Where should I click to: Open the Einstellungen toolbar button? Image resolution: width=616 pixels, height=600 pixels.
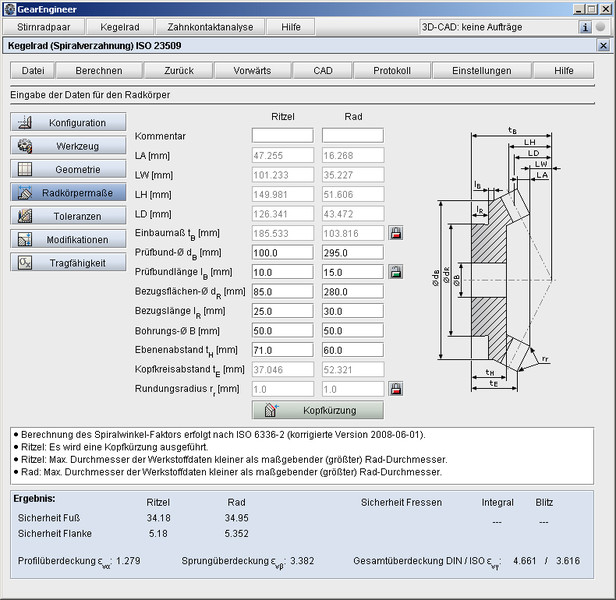(x=481, y=71)
